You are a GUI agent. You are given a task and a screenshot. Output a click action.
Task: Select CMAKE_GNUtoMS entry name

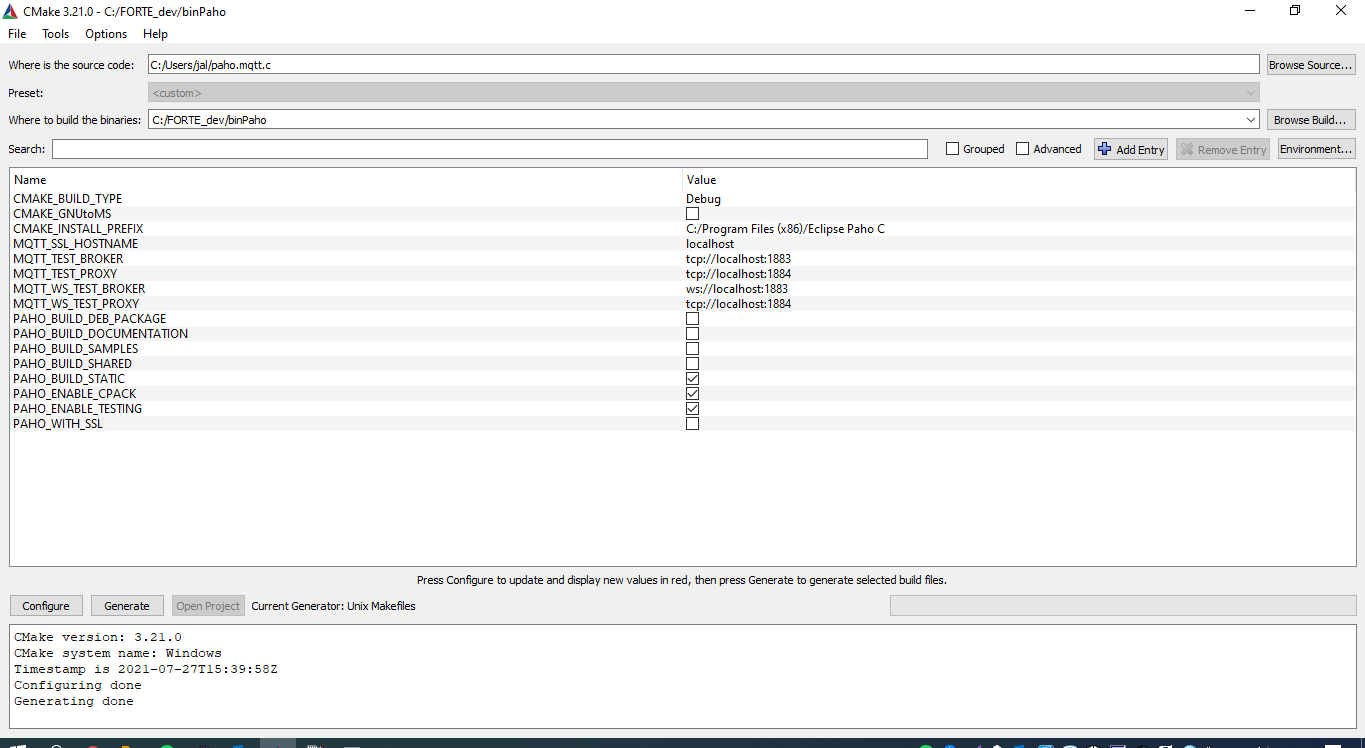(x=62, y=214)
